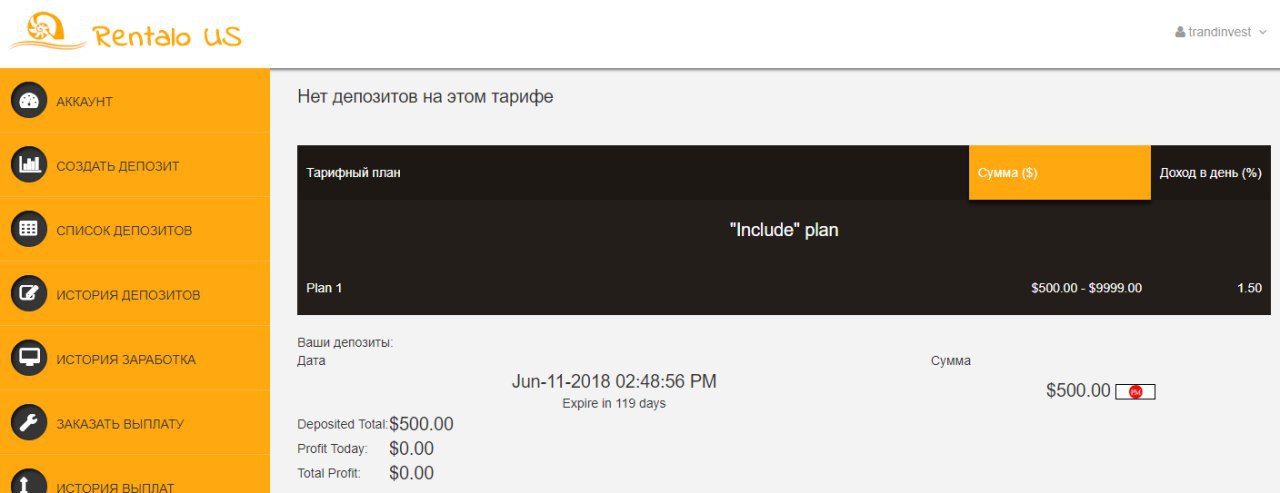Select the table grid icon for СПИСОК ДЕПОЗИТОВ
Screen dimensions: 1280x493
click(x=28, y=229)
